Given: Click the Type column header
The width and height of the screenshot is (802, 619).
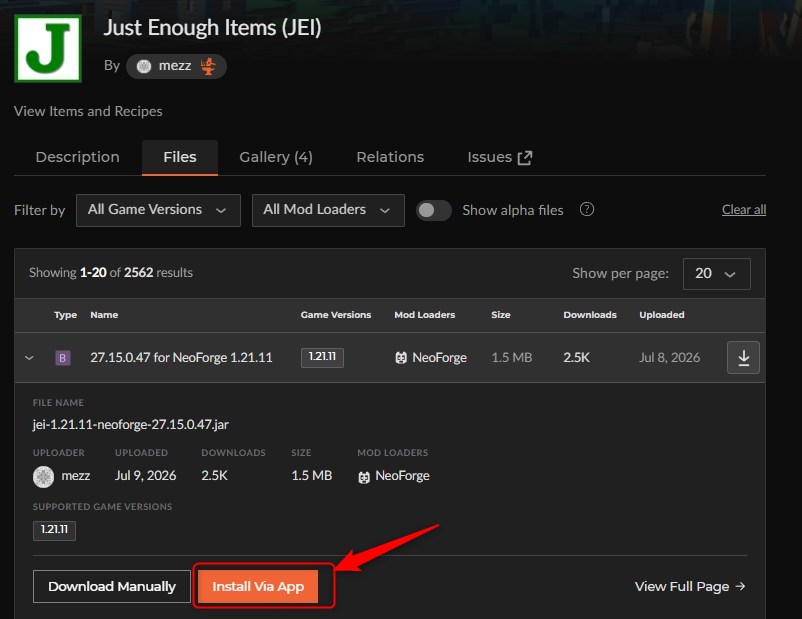Looking at the screenshot, I should (x=65, y=315).
